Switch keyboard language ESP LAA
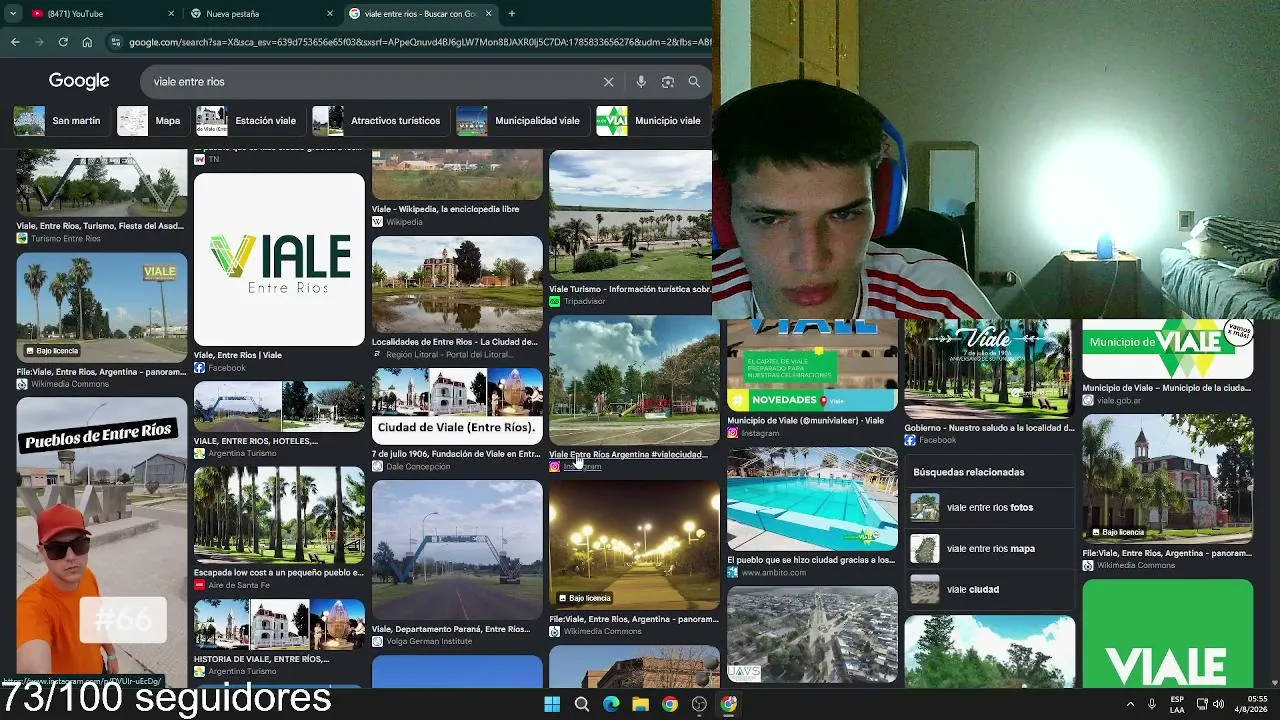The image size is (1280, 720). (1177, 704)
